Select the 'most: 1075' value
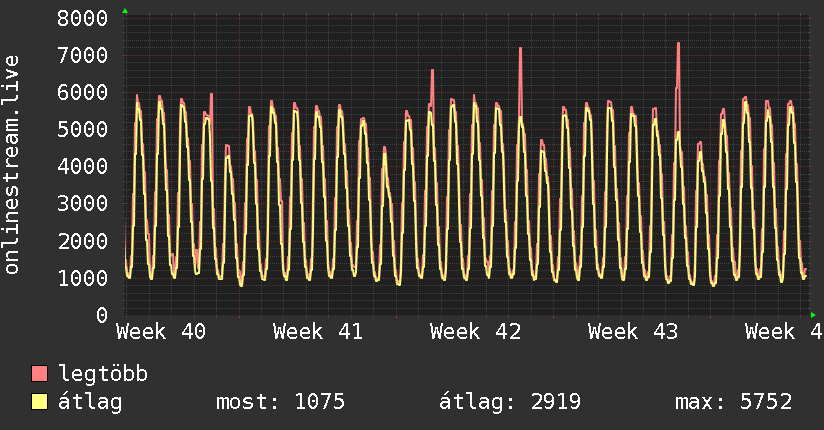 (281, 402)
